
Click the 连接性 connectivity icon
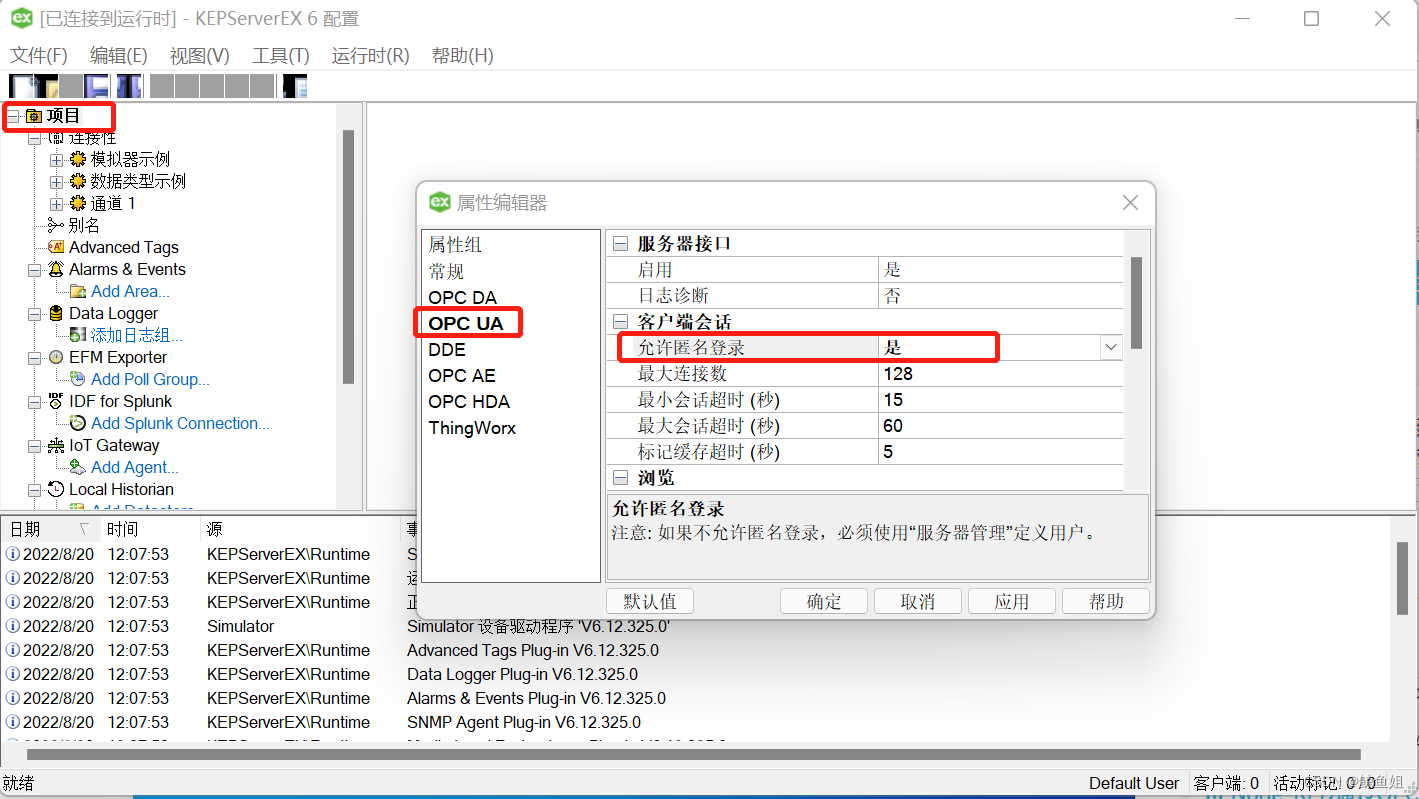[x=56, y=138]
